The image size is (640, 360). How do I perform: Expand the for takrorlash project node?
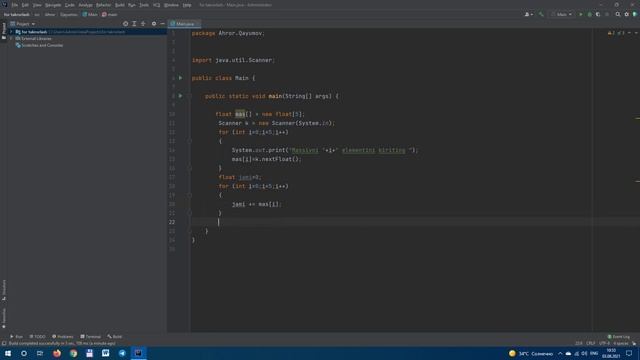(x=11, y=32)
